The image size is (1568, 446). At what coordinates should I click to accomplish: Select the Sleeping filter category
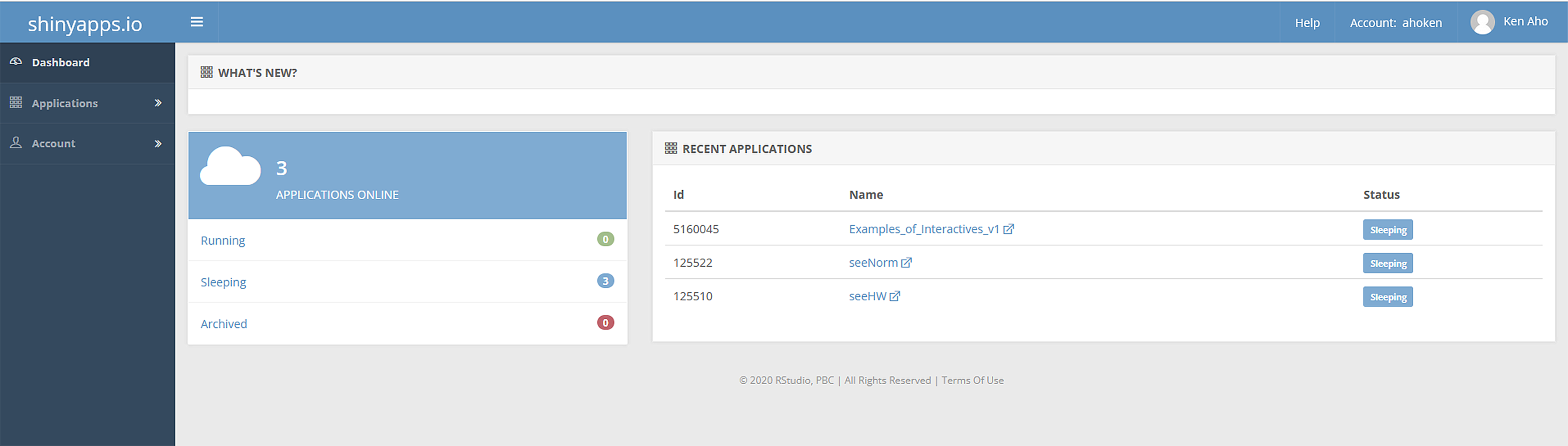[x=225, y=281]
